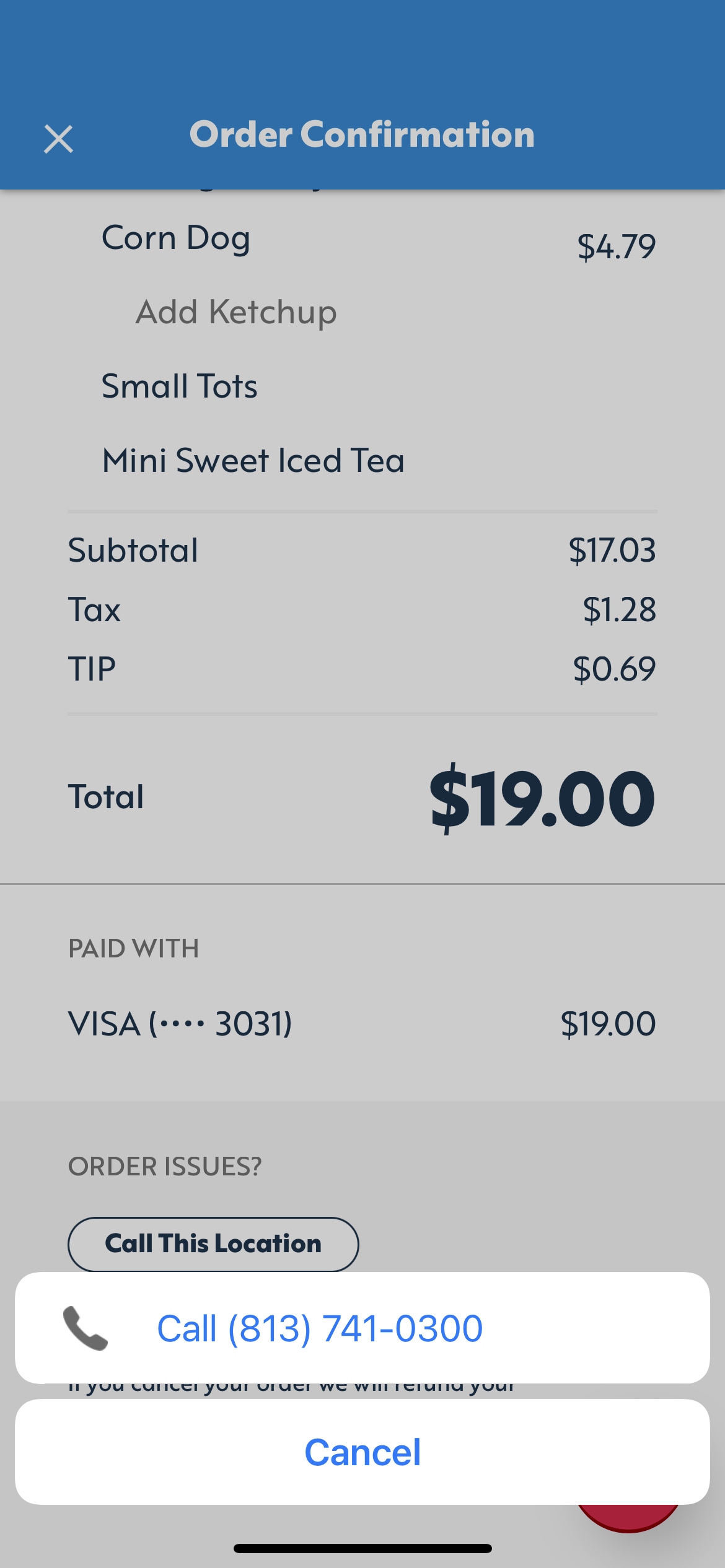Screen dimensions: 725x1568
Task: Select the Mini Sweet Iced Tea item
Action: coord(253,461)
